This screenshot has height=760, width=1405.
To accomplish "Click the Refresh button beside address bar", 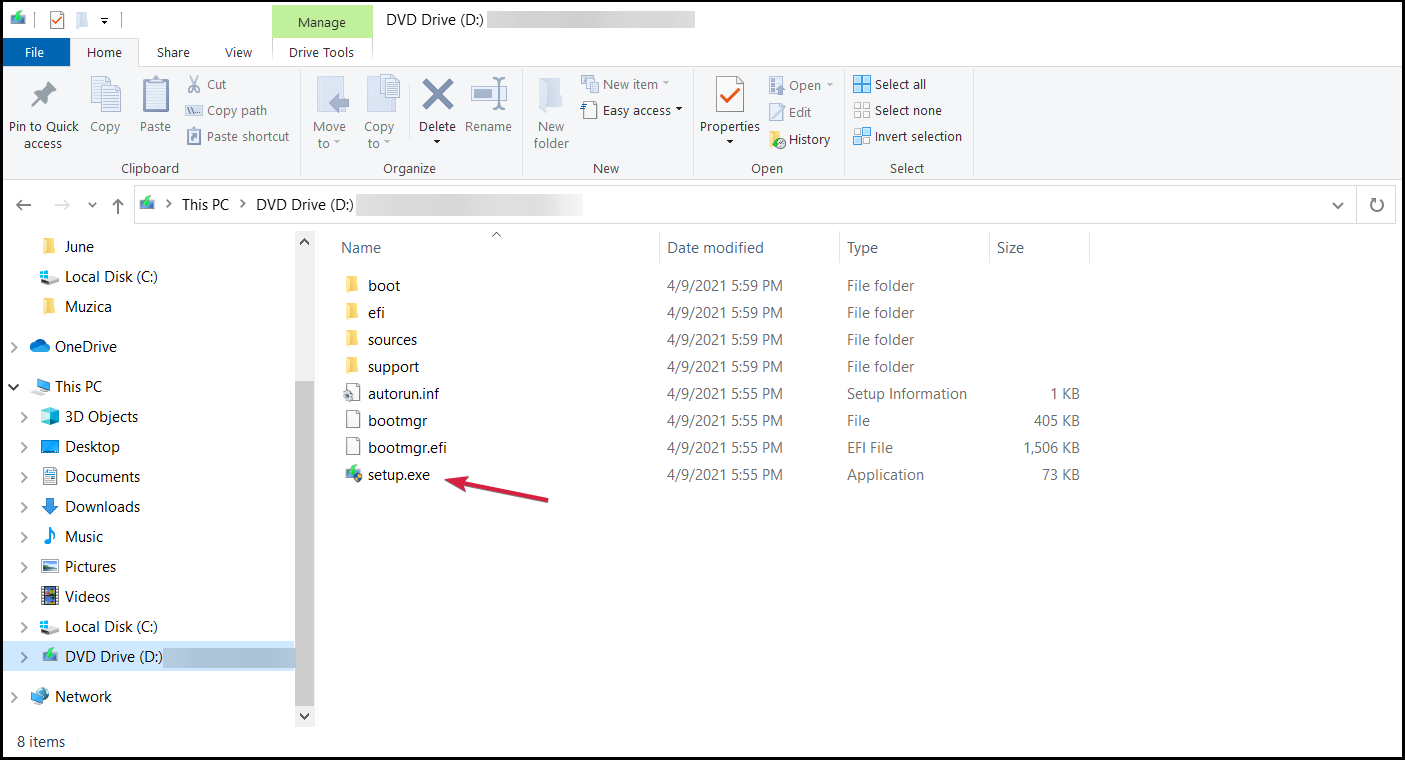I will (1377, 205).
